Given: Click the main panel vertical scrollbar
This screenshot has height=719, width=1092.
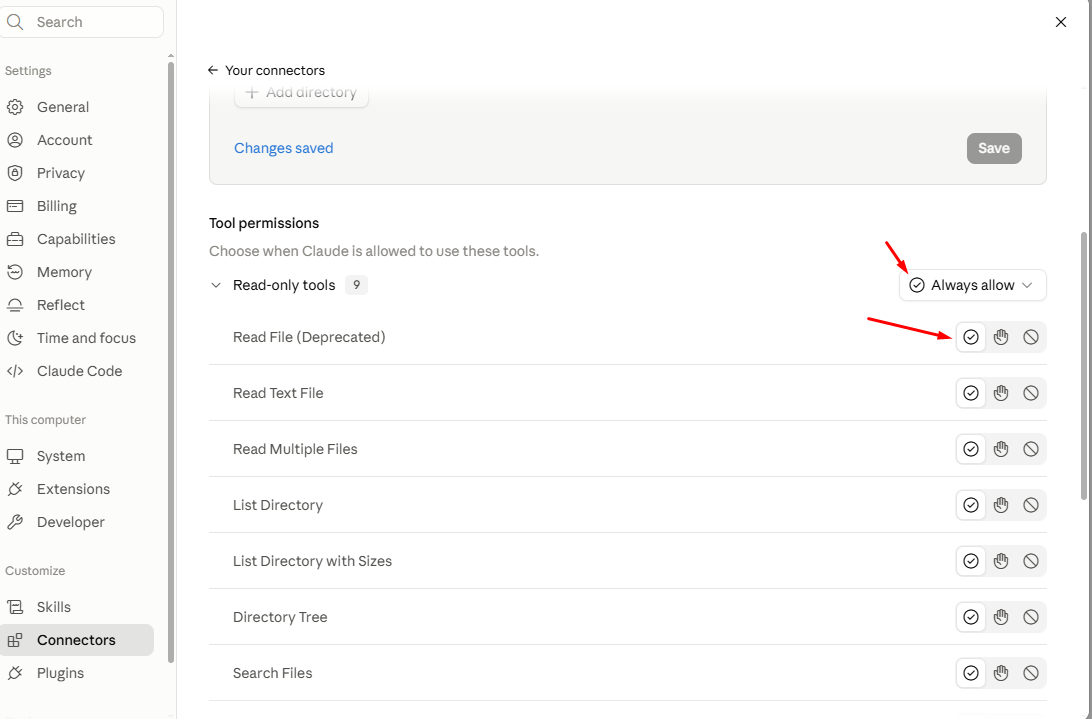Looking at the screenshot, I should [x=1084, y=366].
